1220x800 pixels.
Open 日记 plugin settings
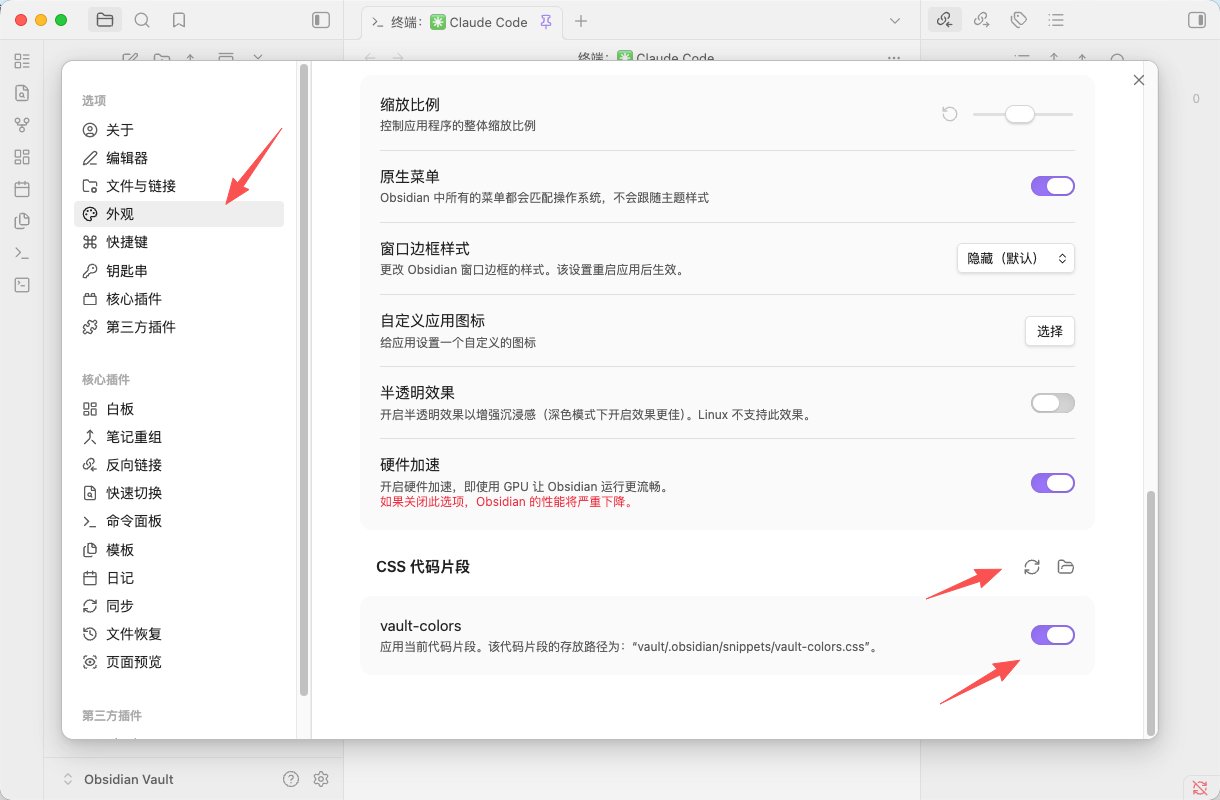pyautogui.click(x=179, y=578)
